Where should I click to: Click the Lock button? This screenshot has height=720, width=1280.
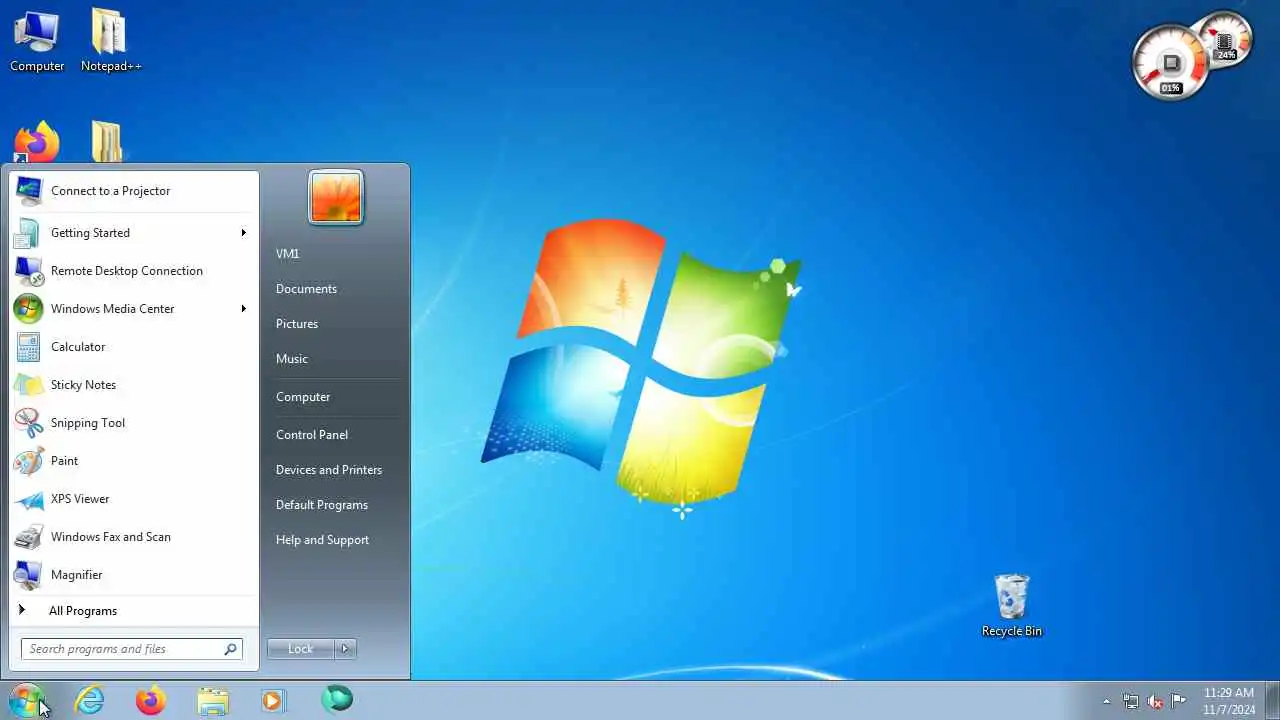pos(301,649)
